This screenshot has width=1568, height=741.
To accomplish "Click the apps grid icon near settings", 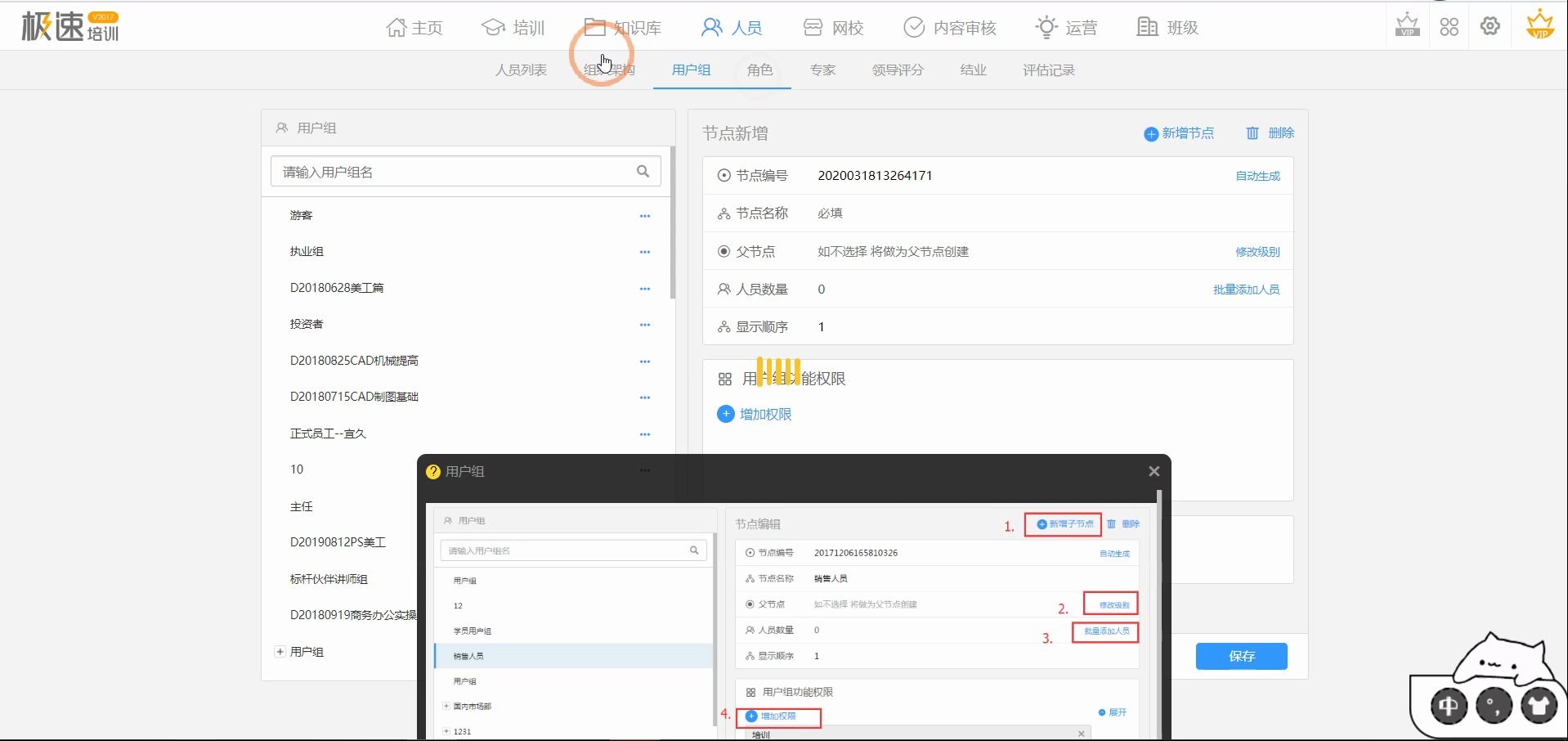I will (1449, 27).
